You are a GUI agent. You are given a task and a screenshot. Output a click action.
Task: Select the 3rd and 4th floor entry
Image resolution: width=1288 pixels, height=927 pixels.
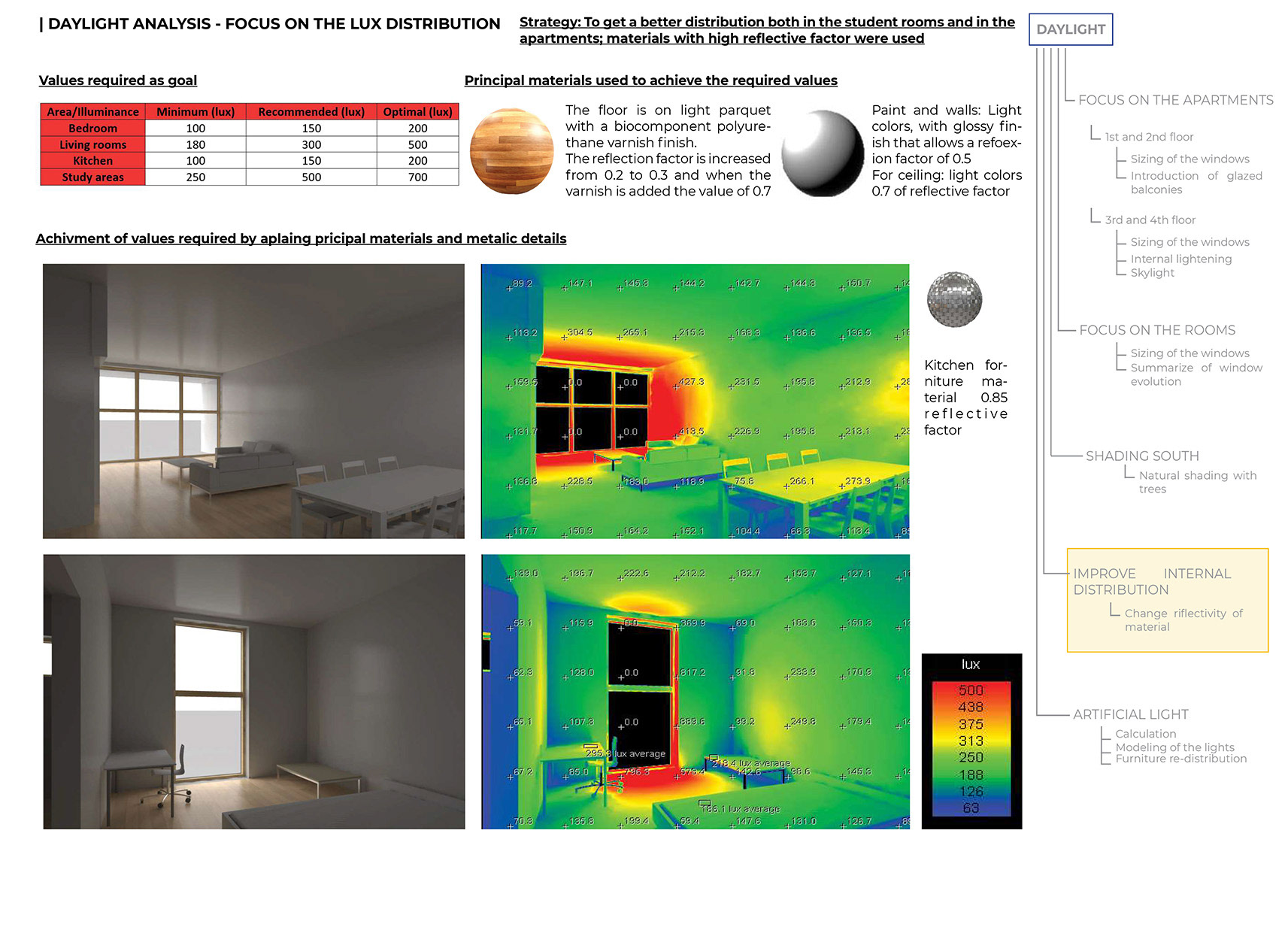point(1150,220)
